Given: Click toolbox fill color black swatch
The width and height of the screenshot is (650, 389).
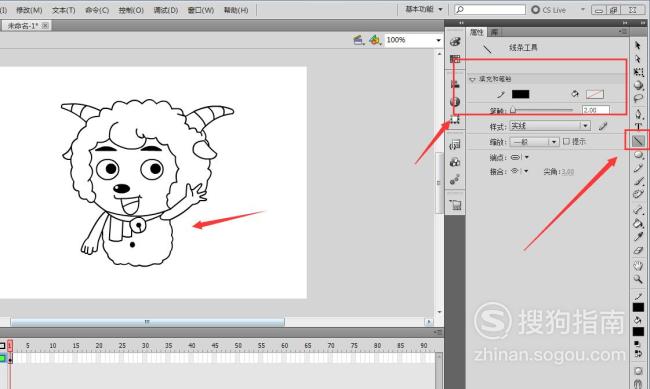Looking at the screenshot, I should [638, 332].
